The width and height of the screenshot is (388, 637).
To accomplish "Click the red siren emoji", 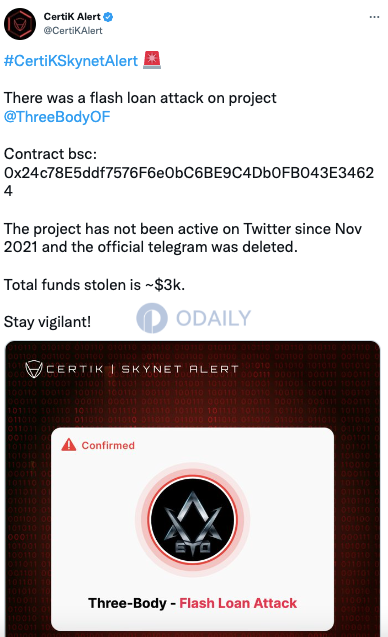I will tap(152, 60).
